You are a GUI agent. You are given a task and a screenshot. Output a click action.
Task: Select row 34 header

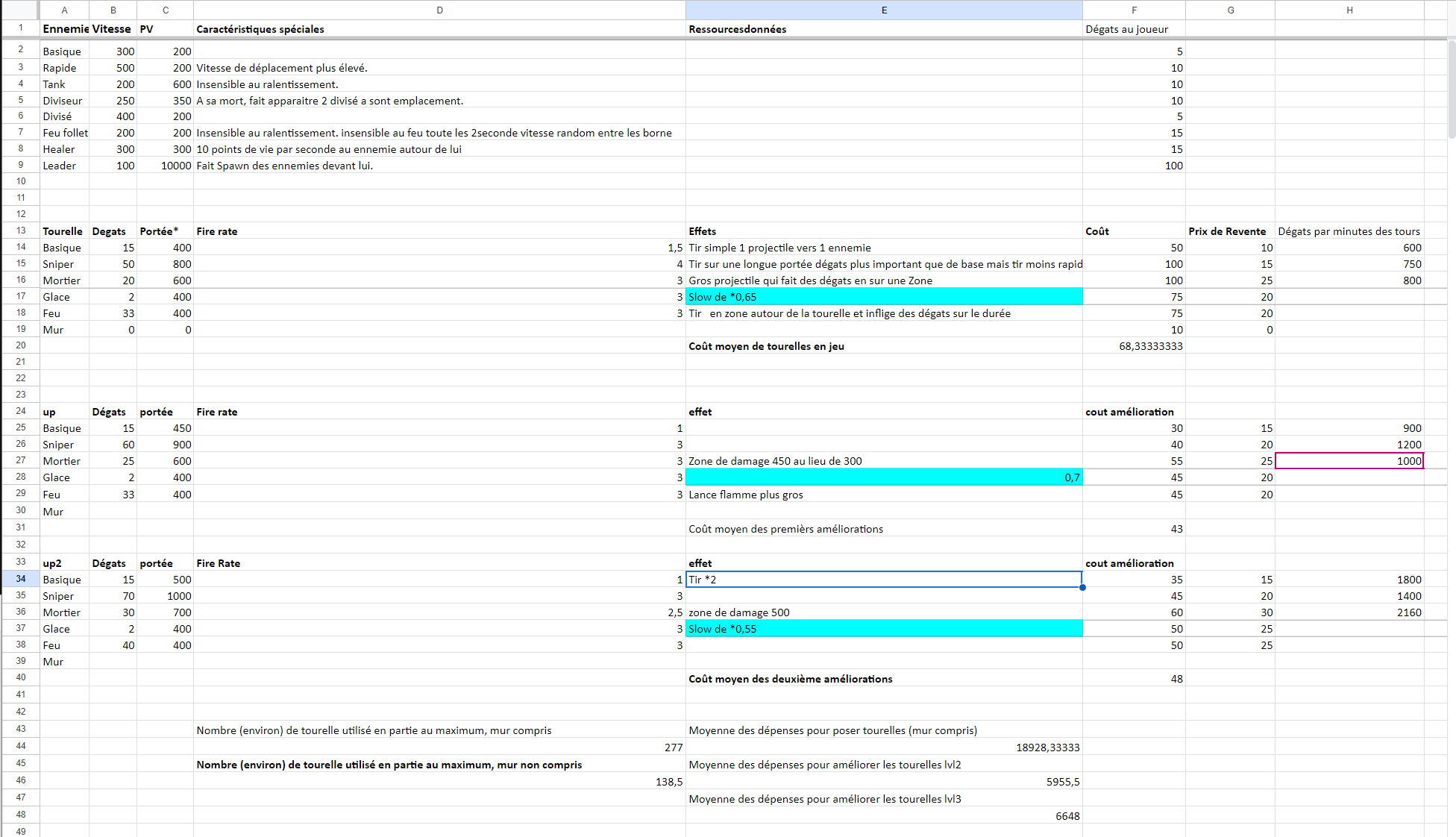point(20,579)
